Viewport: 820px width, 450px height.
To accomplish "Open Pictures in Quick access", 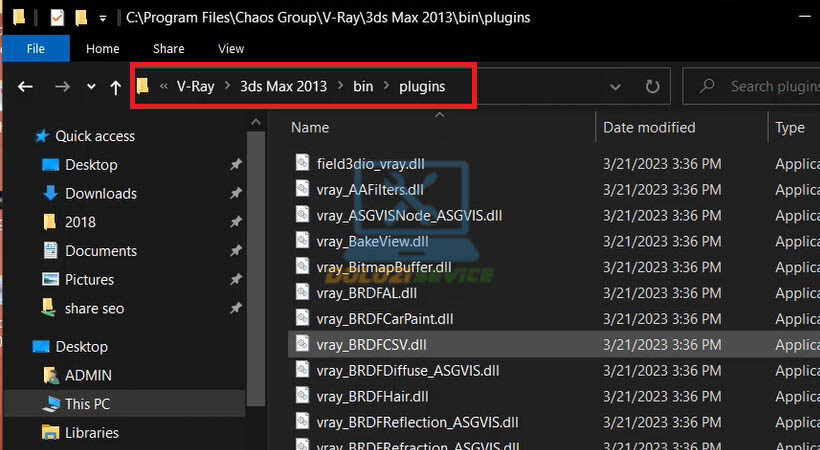I will click(x=89, y=280).
